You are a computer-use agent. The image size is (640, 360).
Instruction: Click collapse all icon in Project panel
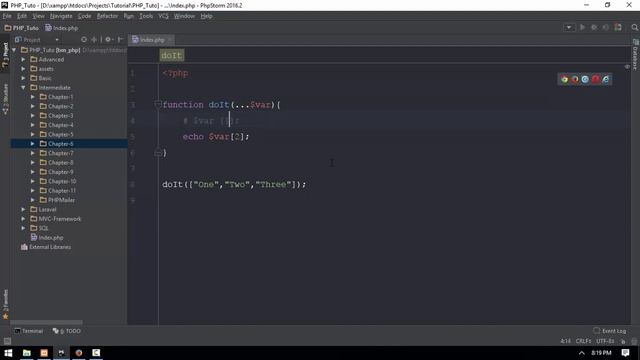pyautogui.click(x=94, y=40)
